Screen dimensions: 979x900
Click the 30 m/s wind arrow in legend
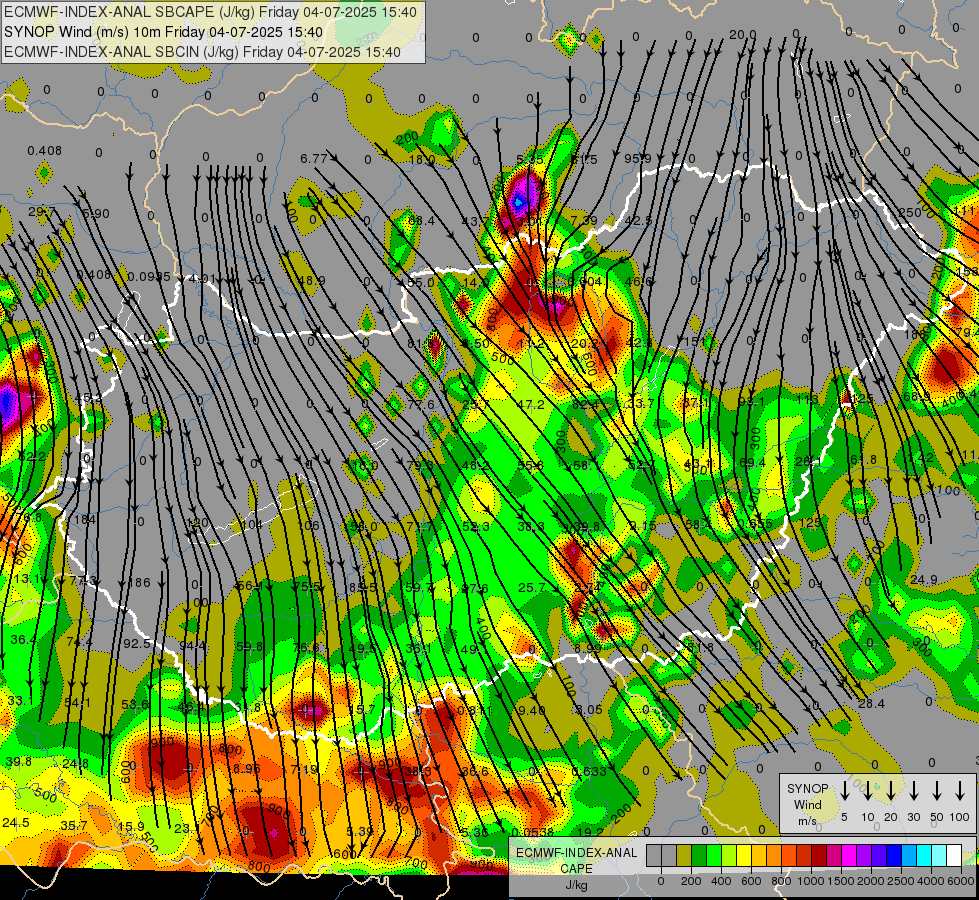[x=913, y=789]
